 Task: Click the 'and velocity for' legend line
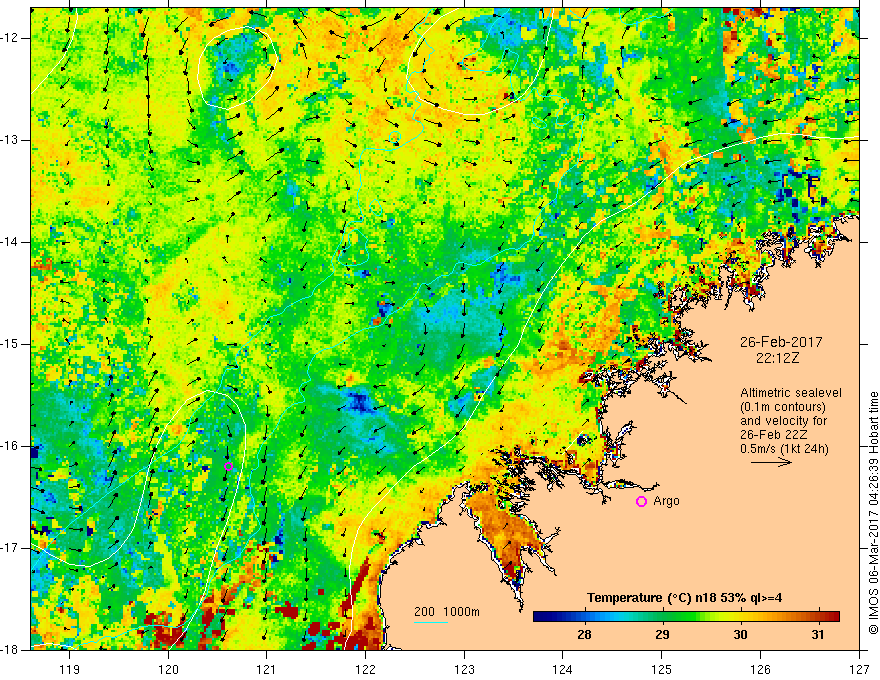783,421
